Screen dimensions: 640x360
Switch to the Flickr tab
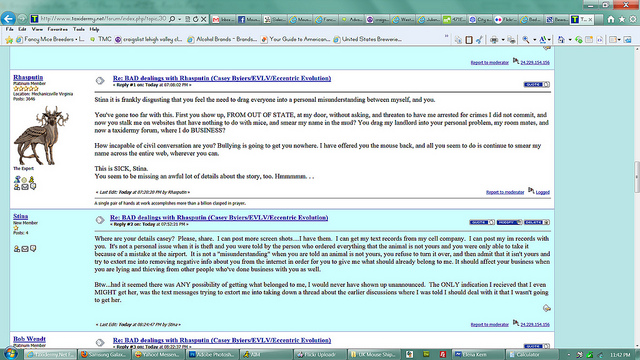click(x=506, y=19)
